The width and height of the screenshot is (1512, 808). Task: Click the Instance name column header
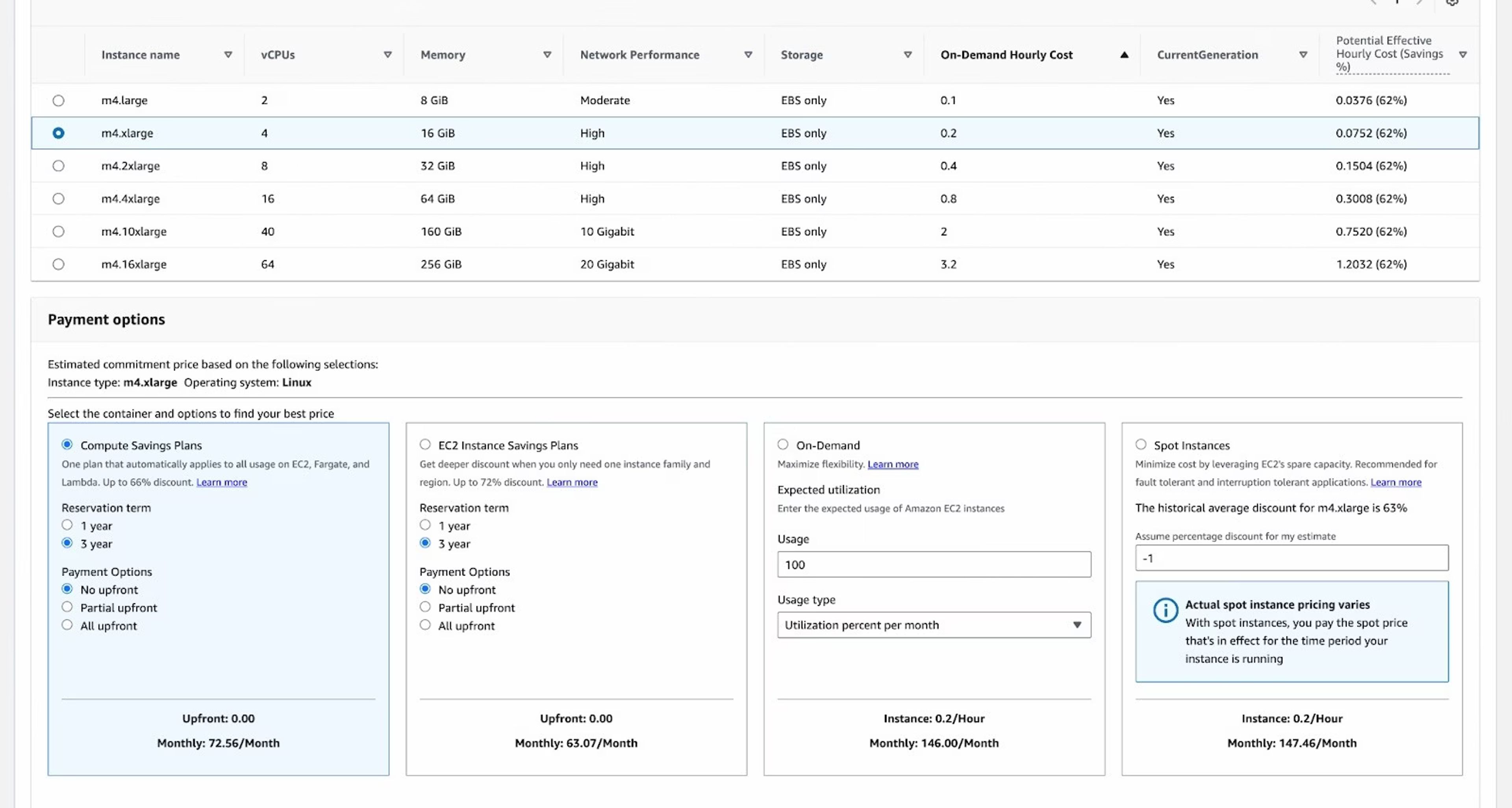coord(140,55)
